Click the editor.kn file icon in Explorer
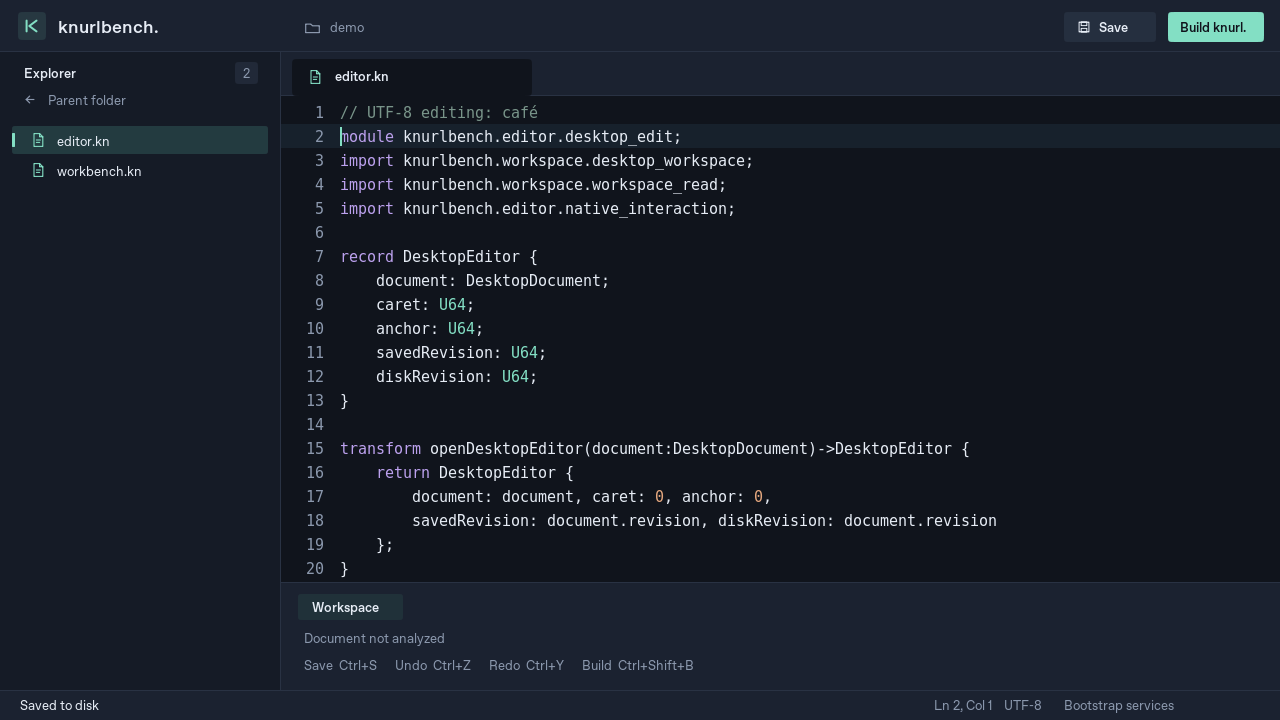Viewport: 1280px width, 720px height. [x=38, y=140]
